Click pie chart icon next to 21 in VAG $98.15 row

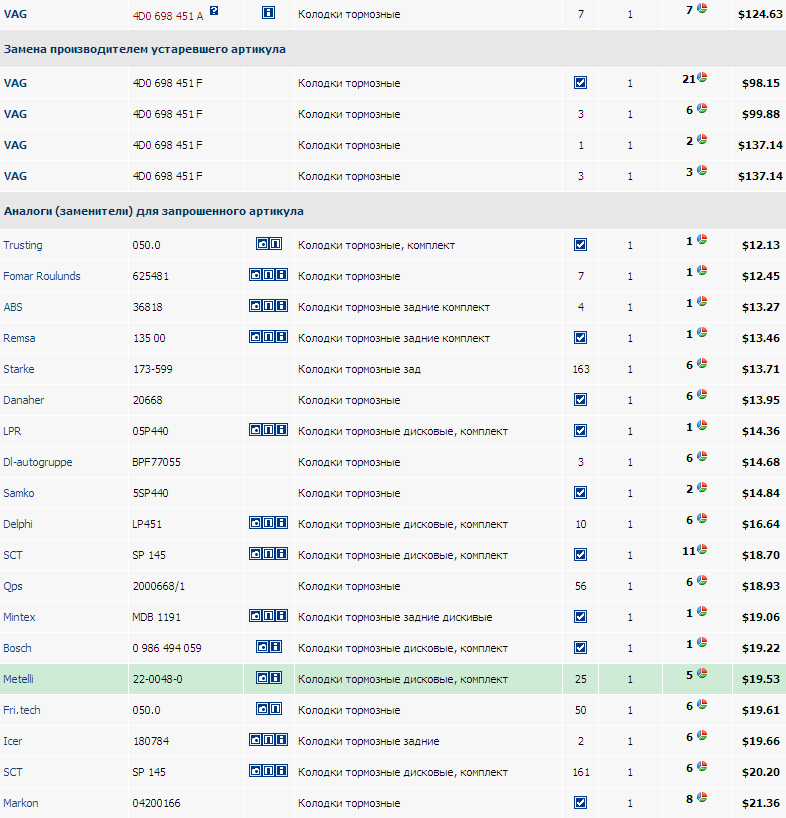point(702,77)
